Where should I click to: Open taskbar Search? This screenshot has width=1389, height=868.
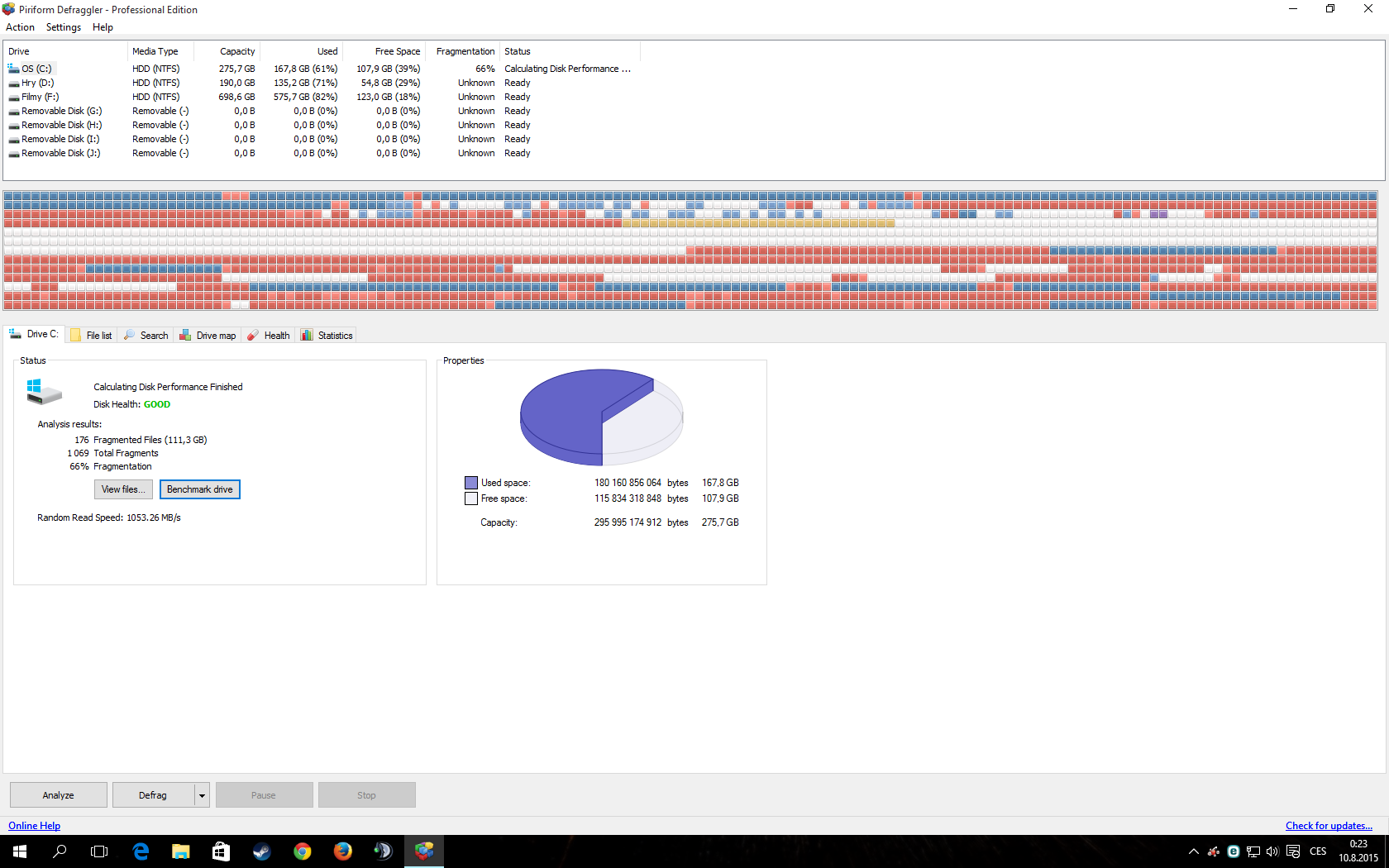(x=60, y=851)
